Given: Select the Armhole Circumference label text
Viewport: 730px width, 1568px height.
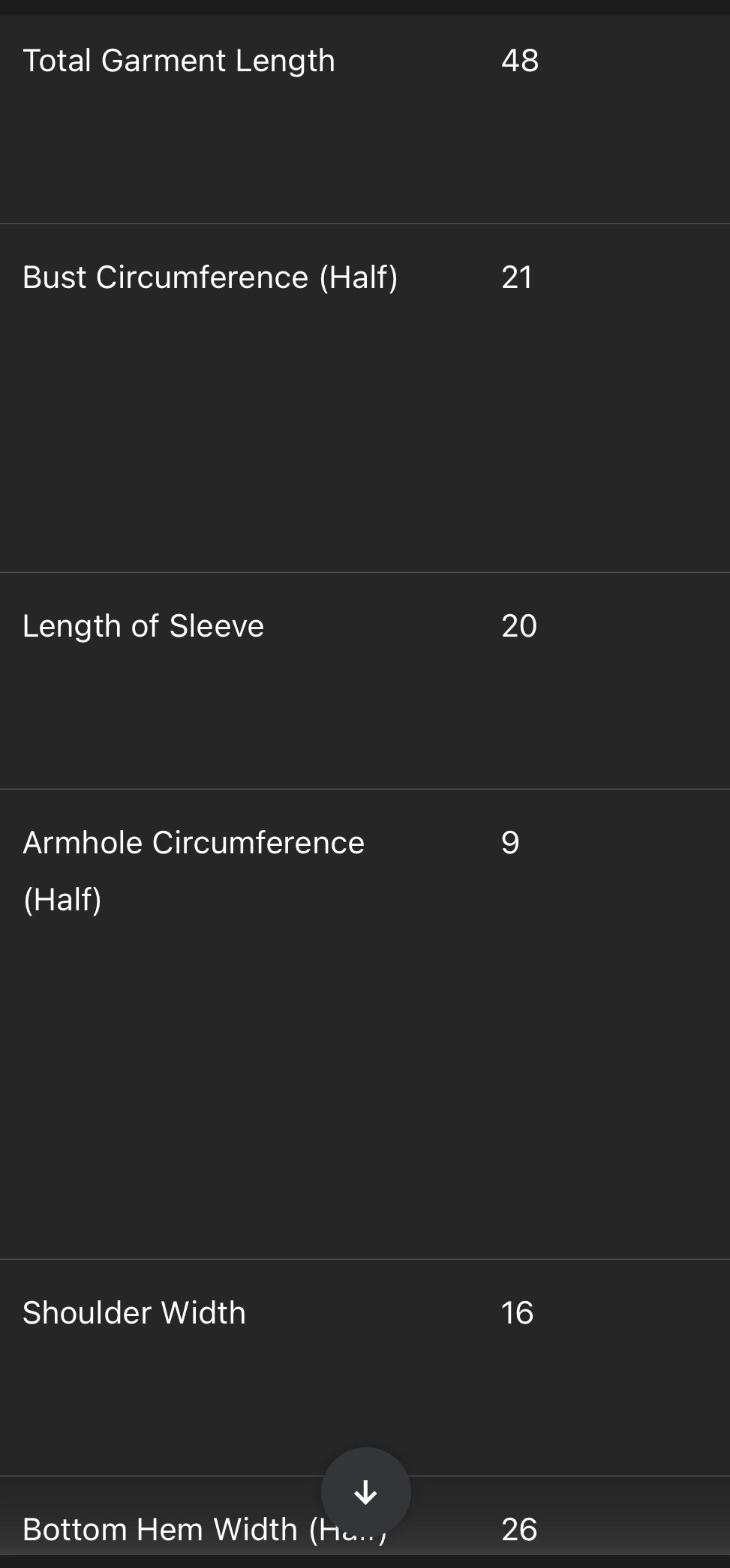Looking at the screenshot, I should [x=194, y=843].
